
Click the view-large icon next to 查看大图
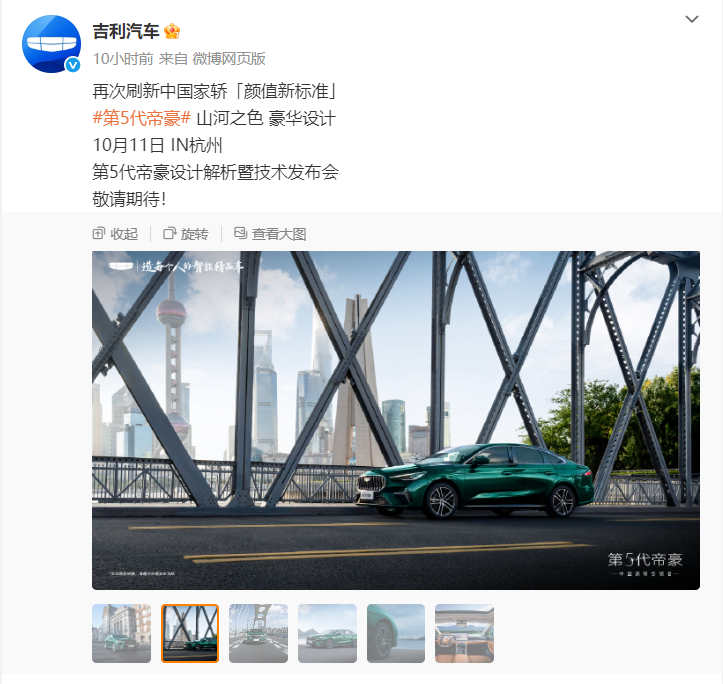(x=240, y=233)
